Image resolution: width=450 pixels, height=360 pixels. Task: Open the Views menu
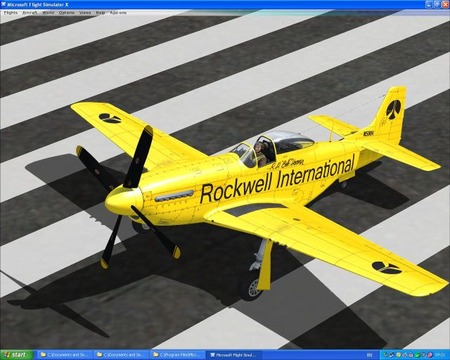tap(85, 13)
